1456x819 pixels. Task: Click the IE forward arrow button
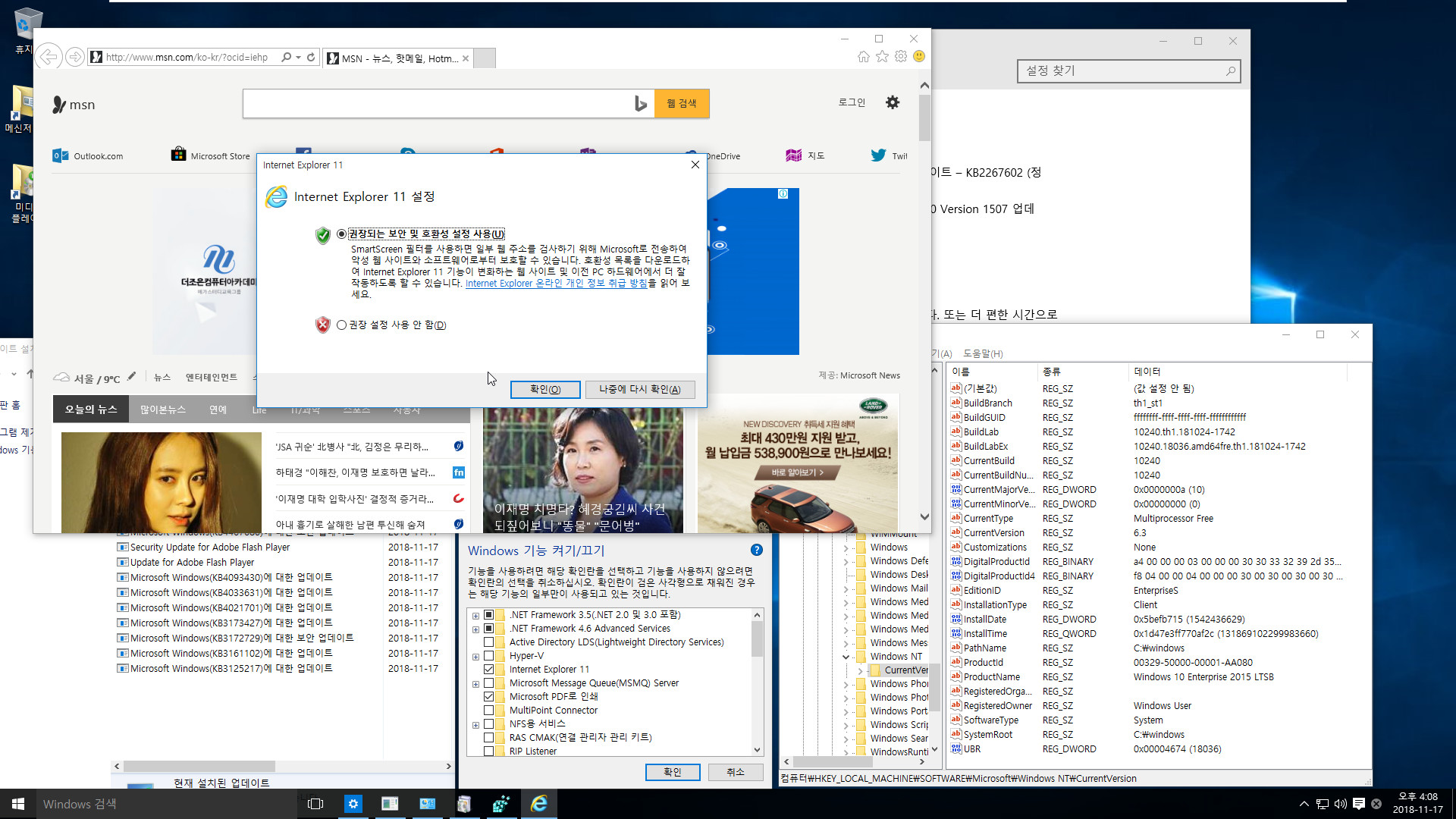click(74, 57)
